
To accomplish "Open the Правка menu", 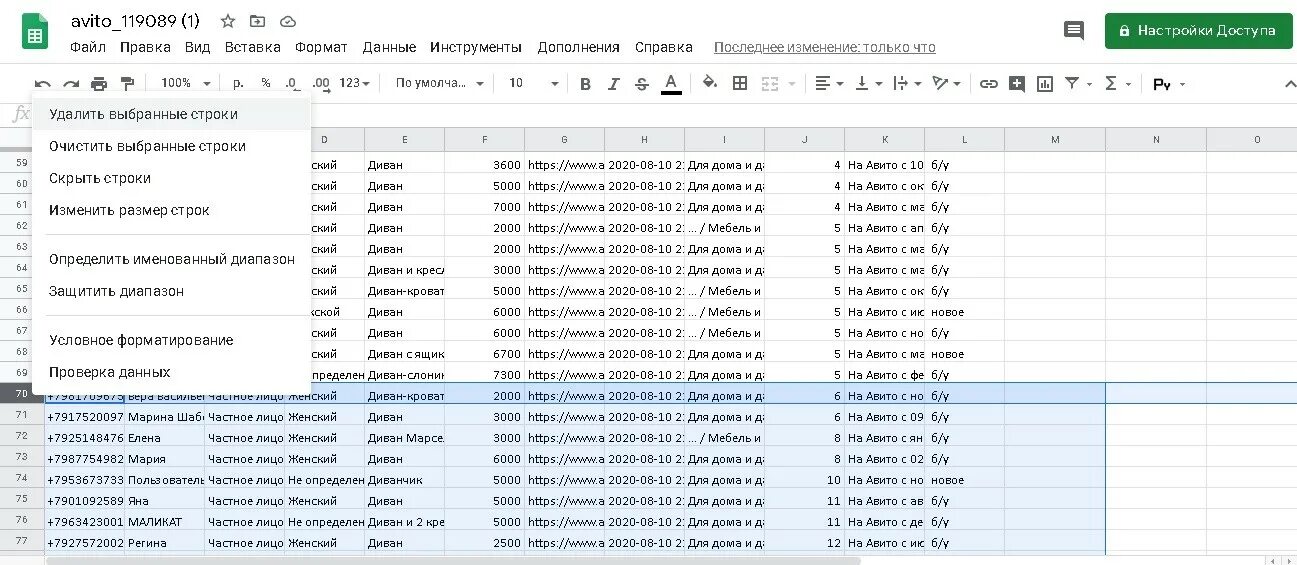I will [x=145, y=47].
